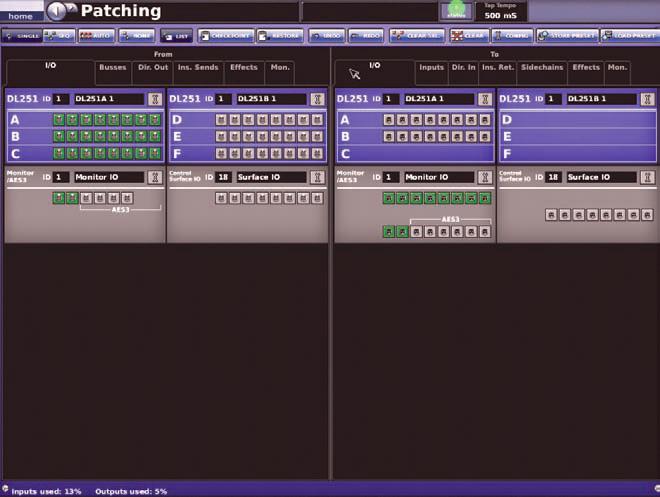Viewport: 660px width, 497px height.
Task: Select first connector of To Surface IO
Action: (x=551, y=215)
